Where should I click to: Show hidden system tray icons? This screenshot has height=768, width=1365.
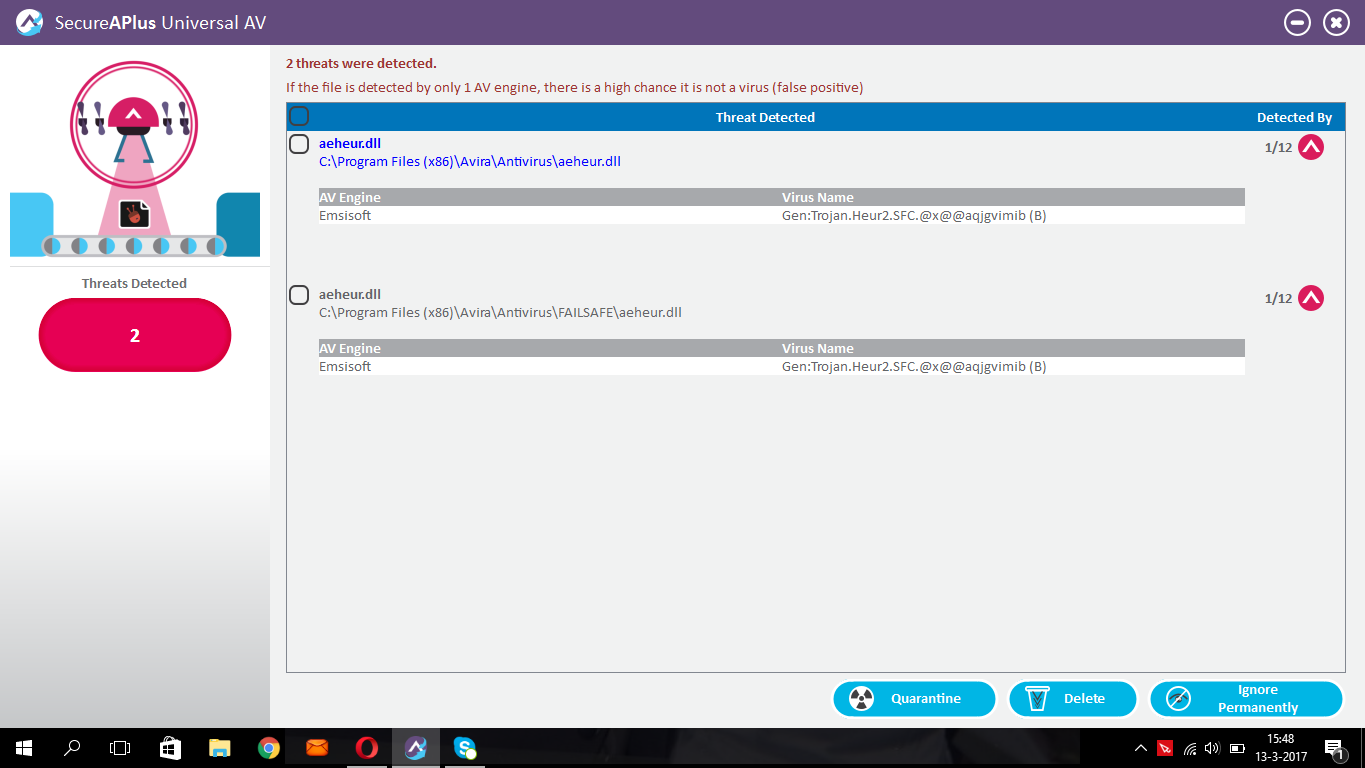point(1141,748)
